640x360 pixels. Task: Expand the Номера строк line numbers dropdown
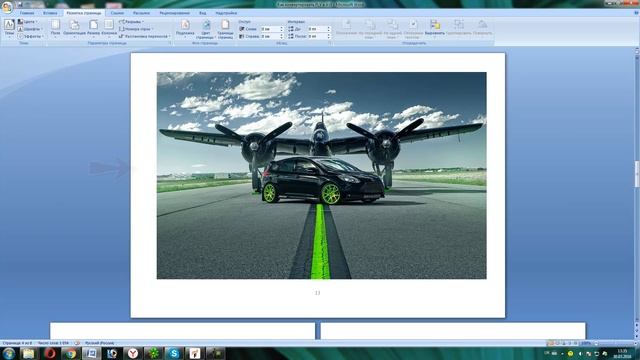pos(136,29)
